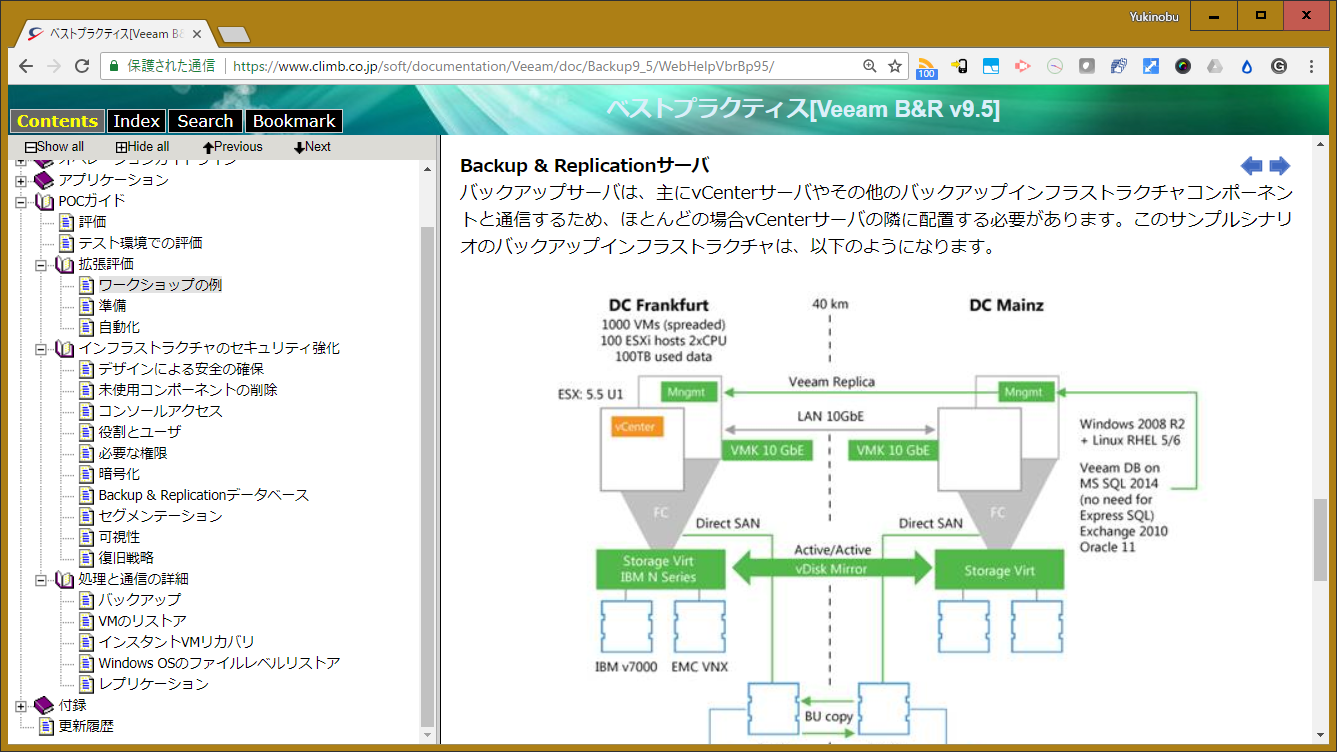Switch to the Contents tab
This screenshot has height=752, width=1337.
click(x=57, y=121)
